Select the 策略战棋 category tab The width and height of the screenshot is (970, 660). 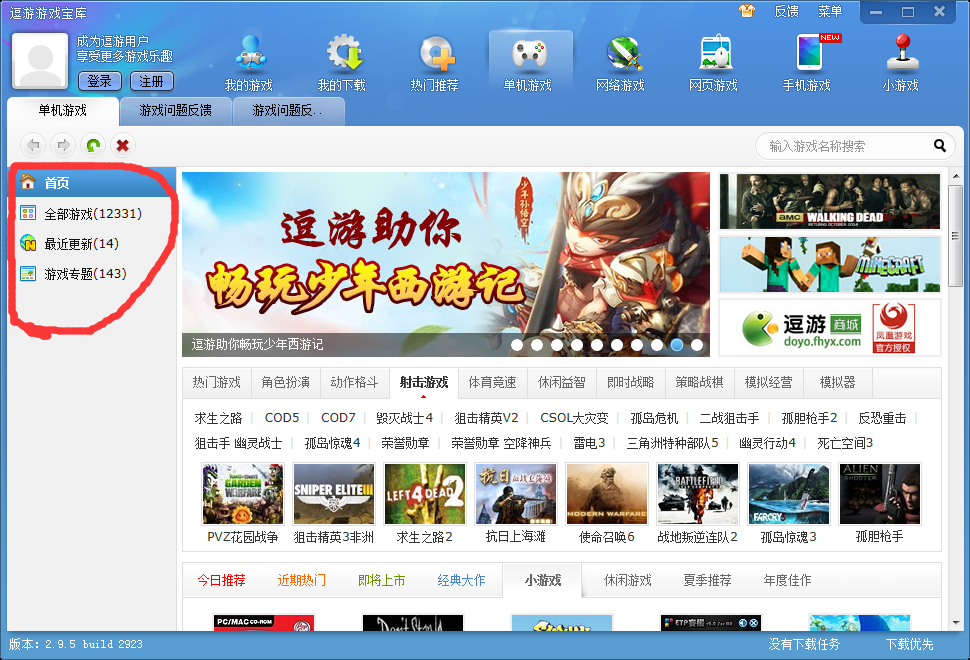(x=700, y=382)
